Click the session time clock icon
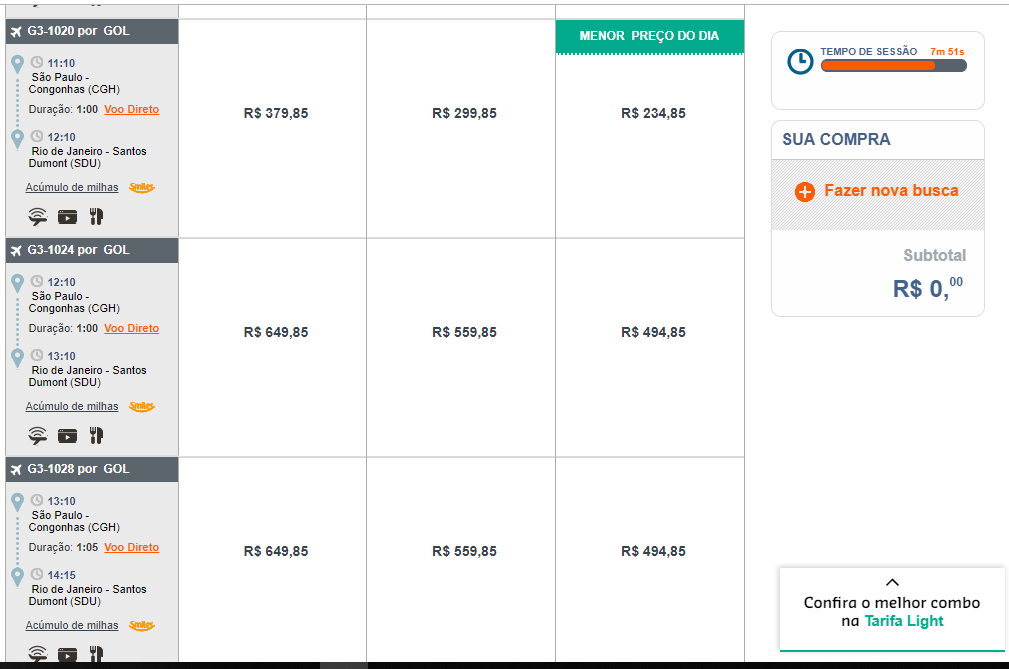 click(801, 62)
